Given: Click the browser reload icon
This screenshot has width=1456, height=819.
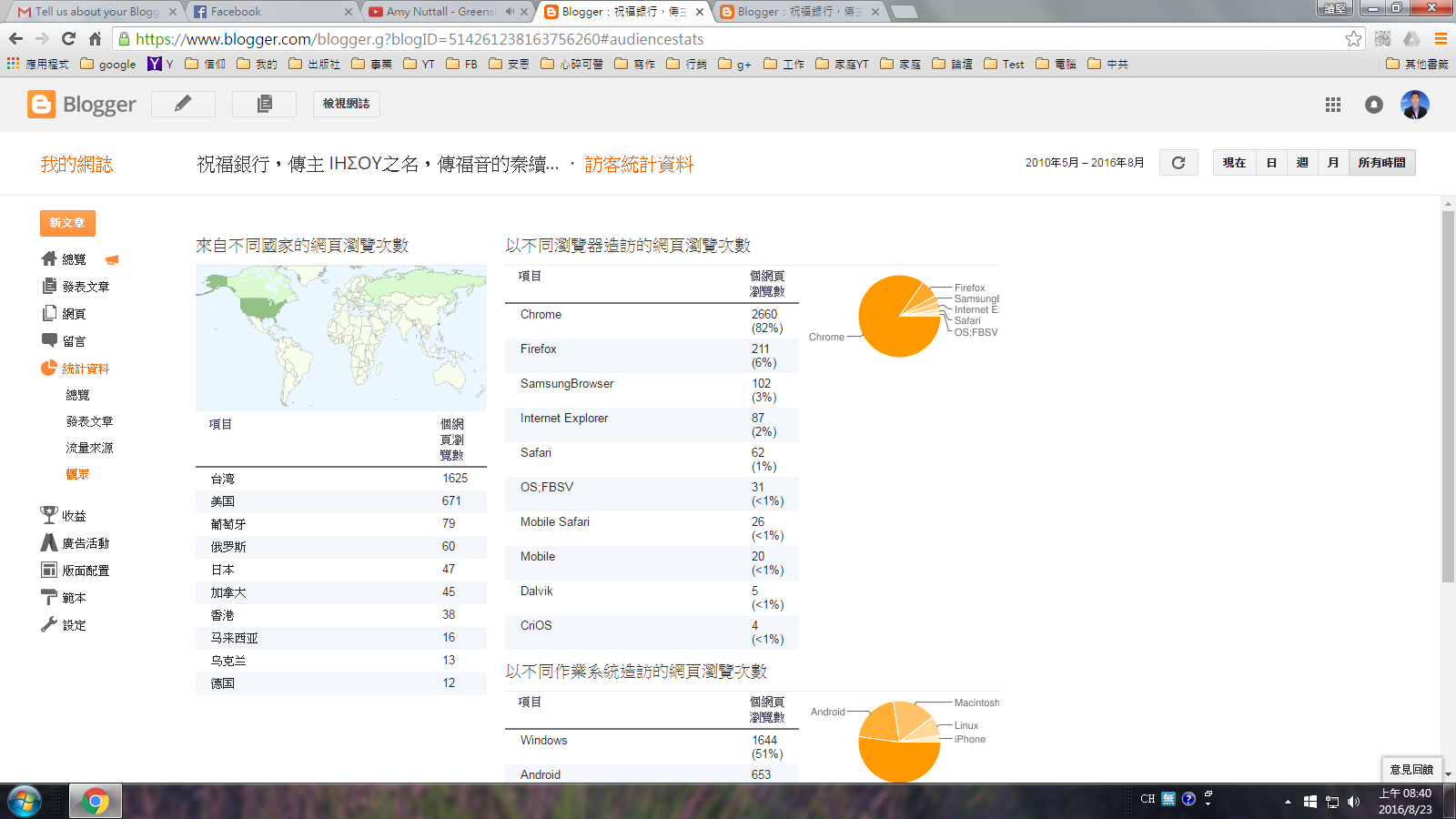Looking at the screenshot, I should pyautogui.click(x=68, y=38).
